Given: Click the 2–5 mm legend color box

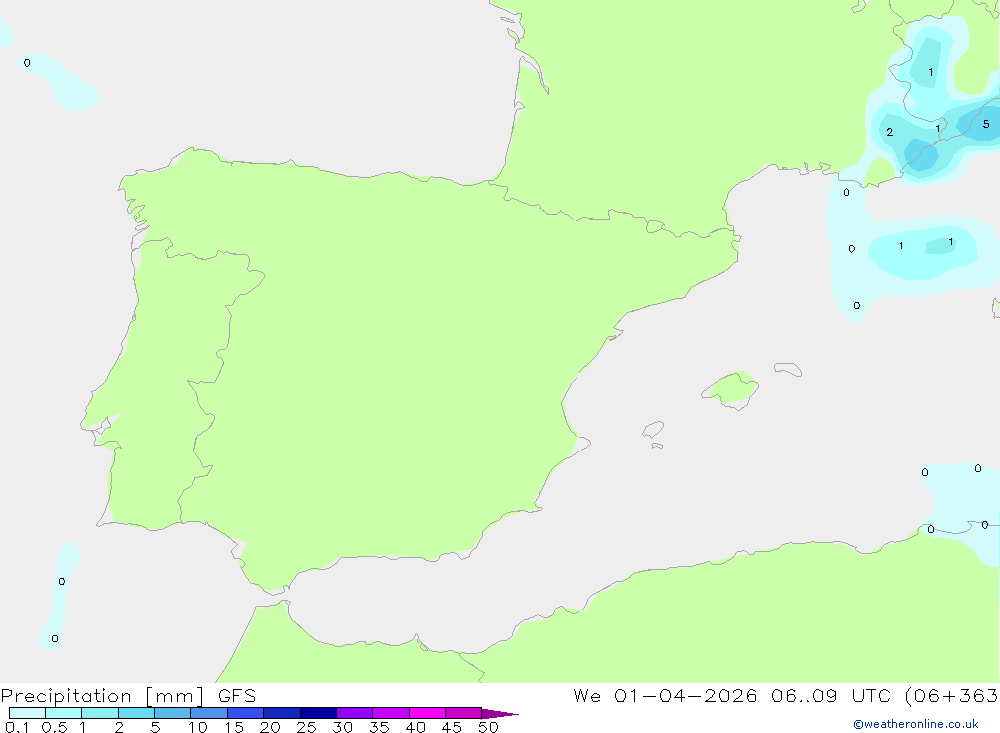Looking at the screenshot, I should (x=136, y=713).
